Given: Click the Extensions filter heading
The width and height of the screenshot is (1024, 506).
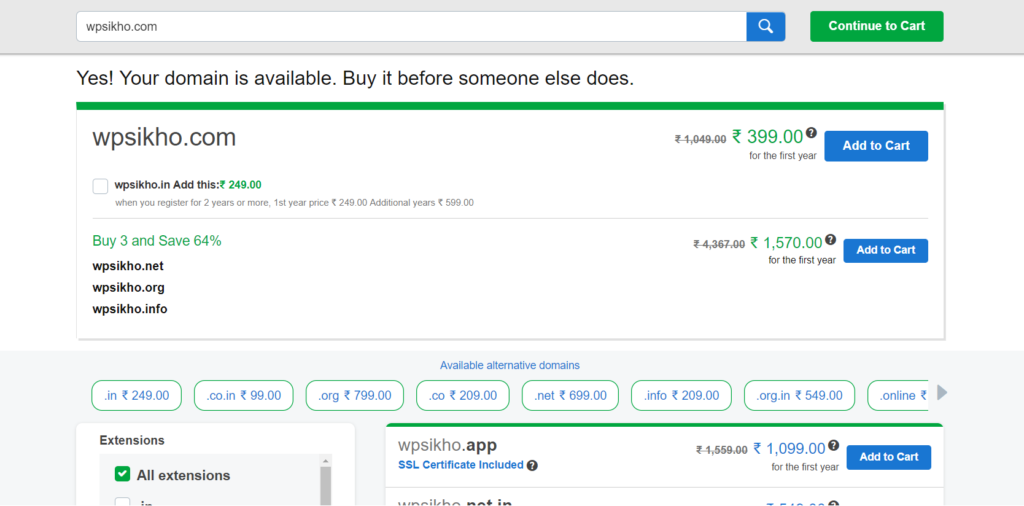Looking at the screenshot, I should (x=132, y=441).
